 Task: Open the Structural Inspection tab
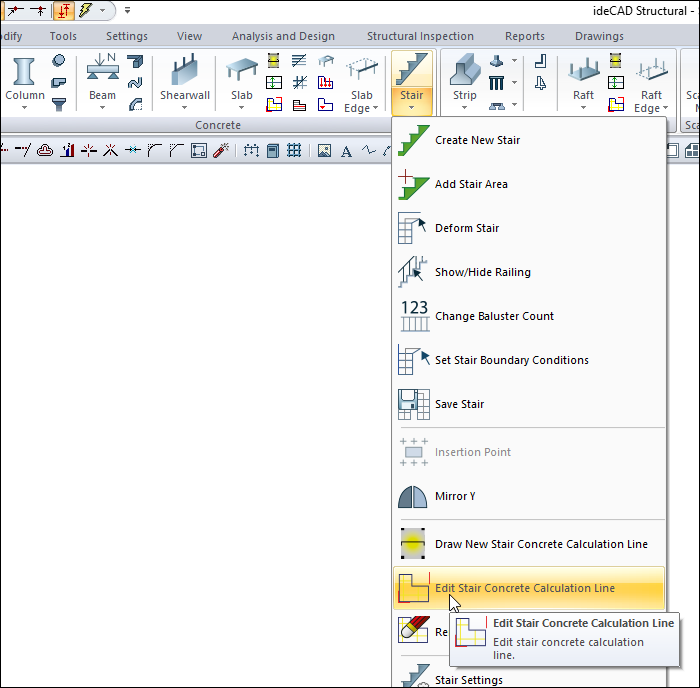(419, 37)
